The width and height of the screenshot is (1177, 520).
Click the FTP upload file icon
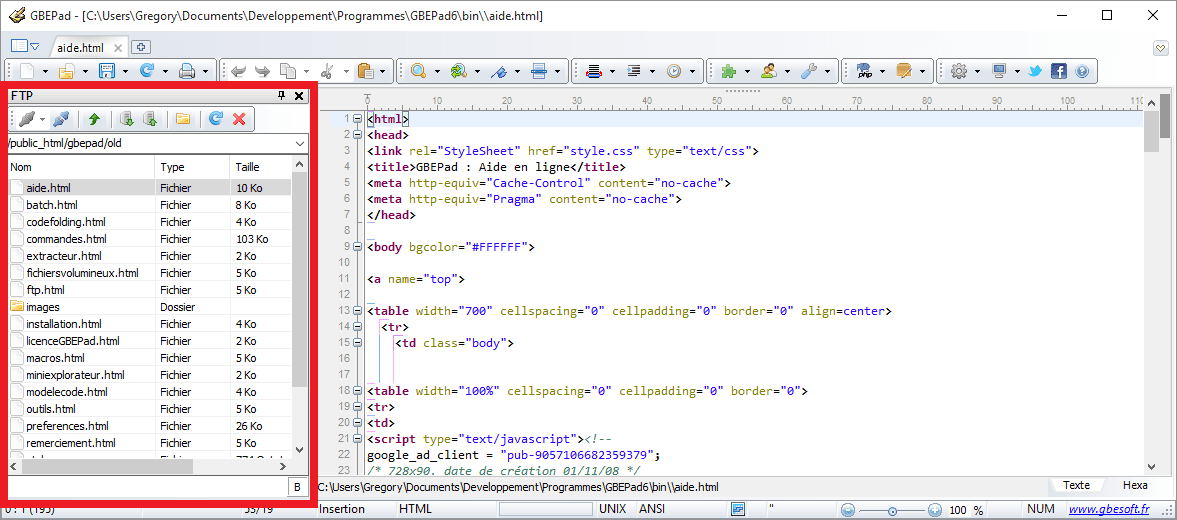(x=149, y=119)
